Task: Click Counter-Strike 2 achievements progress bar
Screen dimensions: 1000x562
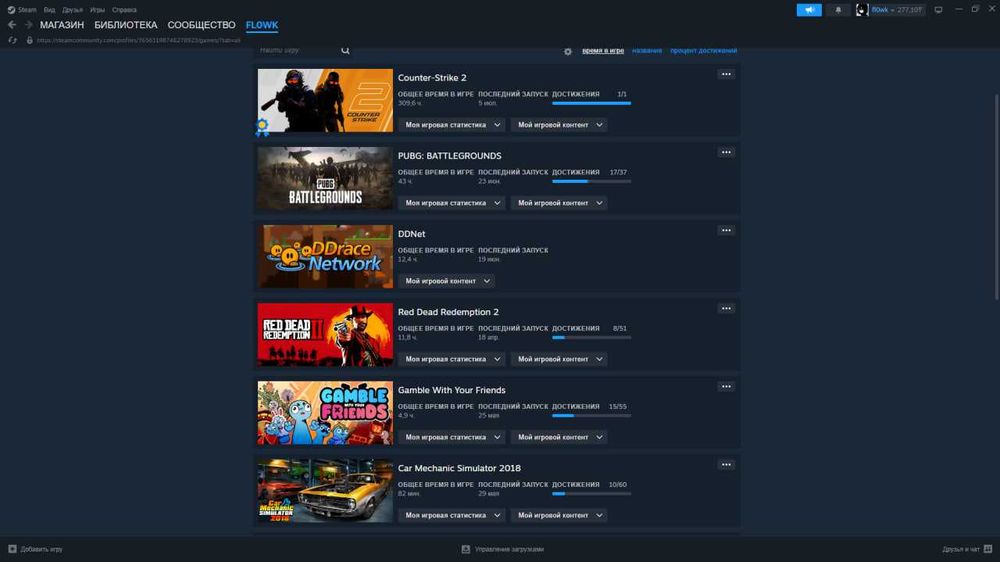Action: click(x=591, y=103)
